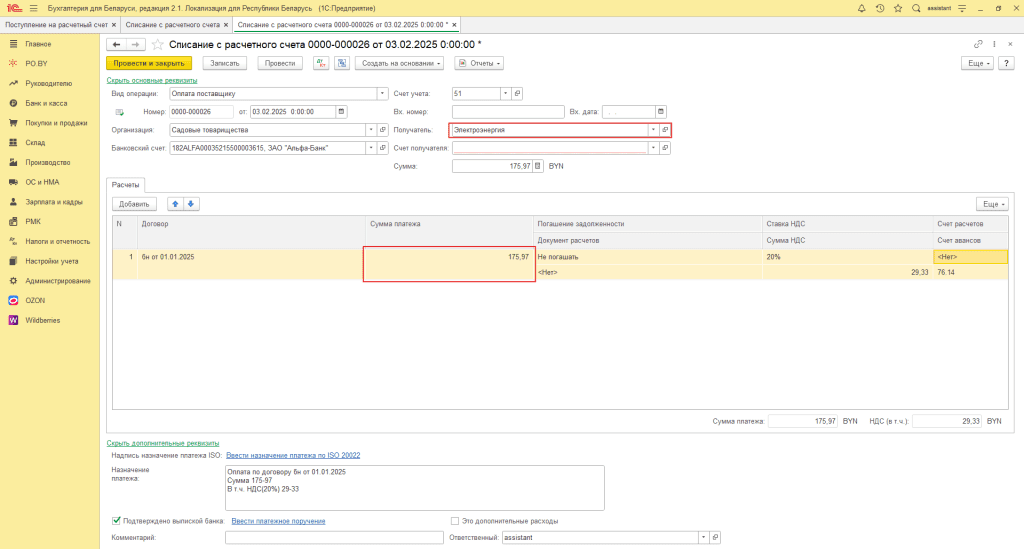Expand Ответственный dropdown
Viewport: 1024px width, 549px height.
tap(703, 537)
